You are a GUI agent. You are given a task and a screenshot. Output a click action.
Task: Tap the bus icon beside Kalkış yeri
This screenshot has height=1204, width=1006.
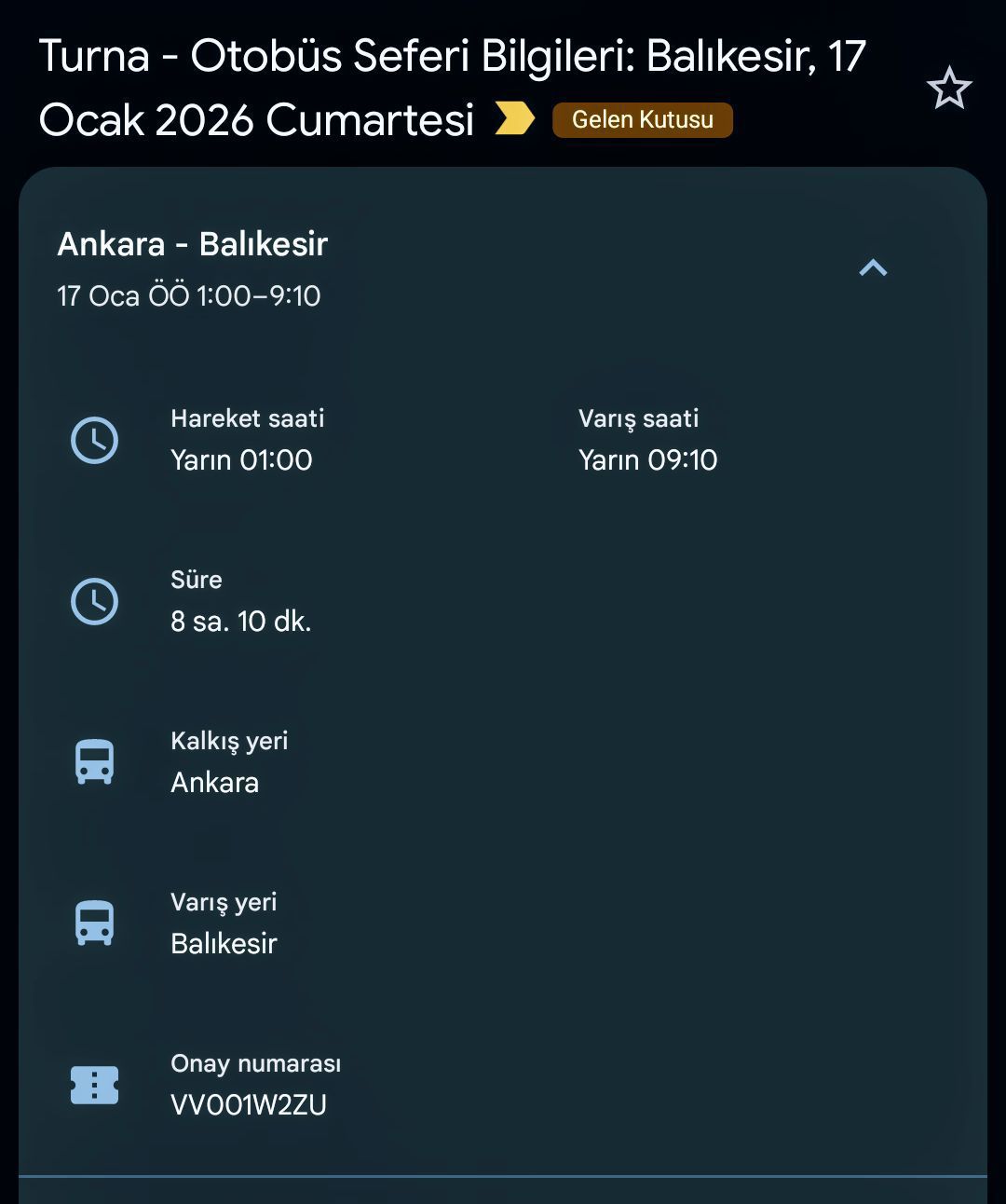[x=95, y=762]
